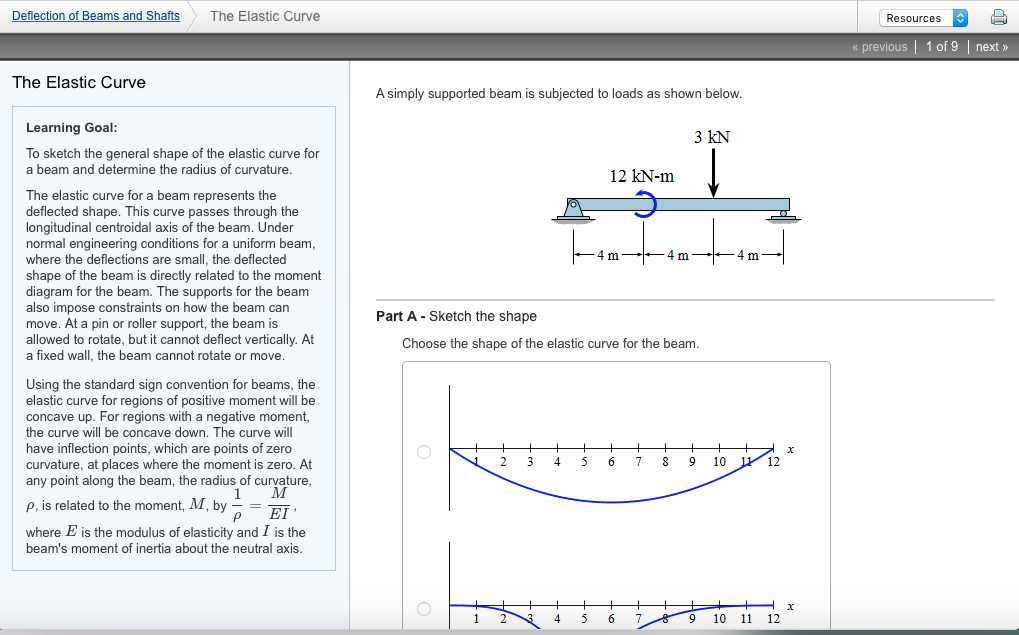Click the 3 kN downward load arrow

[x=713, y=170]
